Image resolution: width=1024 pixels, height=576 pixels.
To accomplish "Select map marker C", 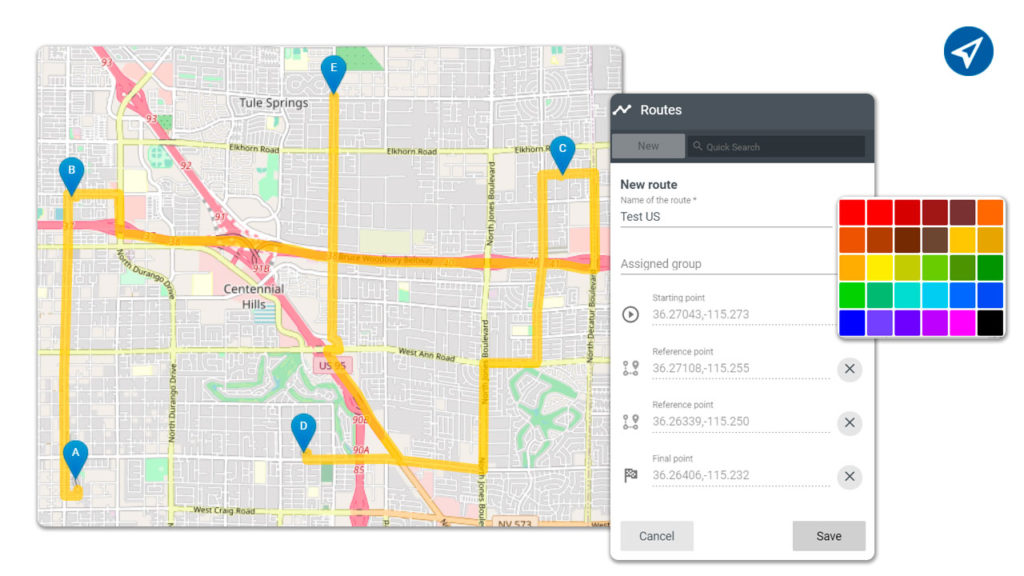I will pyautogui.click(x=562, y=155).
